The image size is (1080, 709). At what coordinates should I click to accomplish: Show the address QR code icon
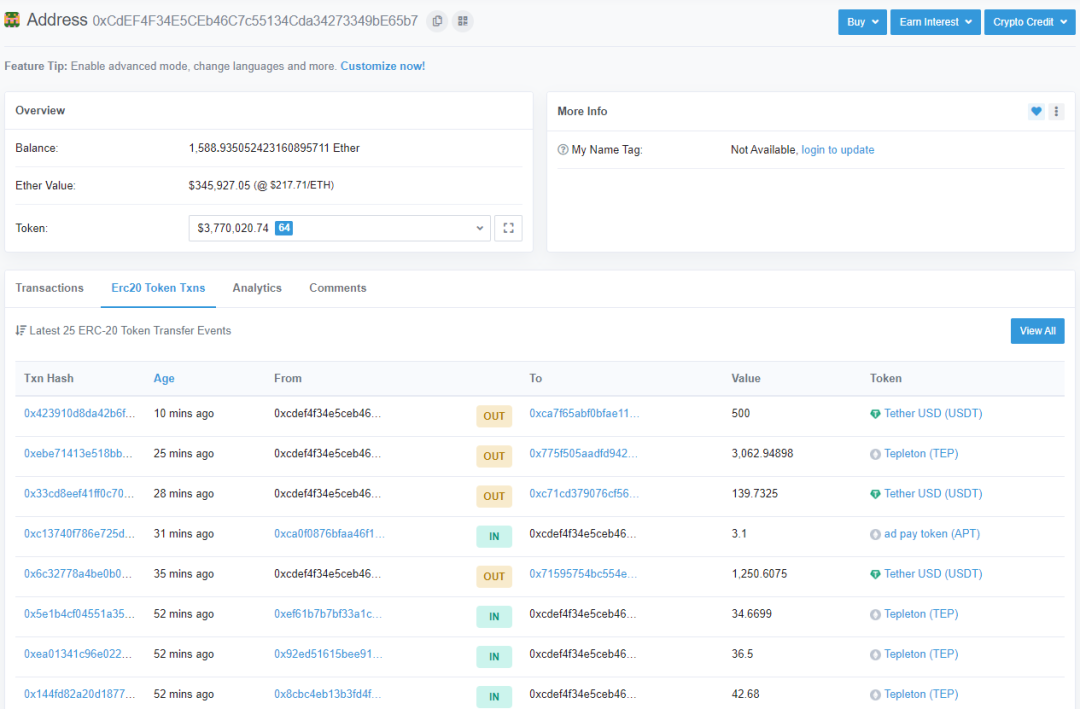tap(463, 21)
